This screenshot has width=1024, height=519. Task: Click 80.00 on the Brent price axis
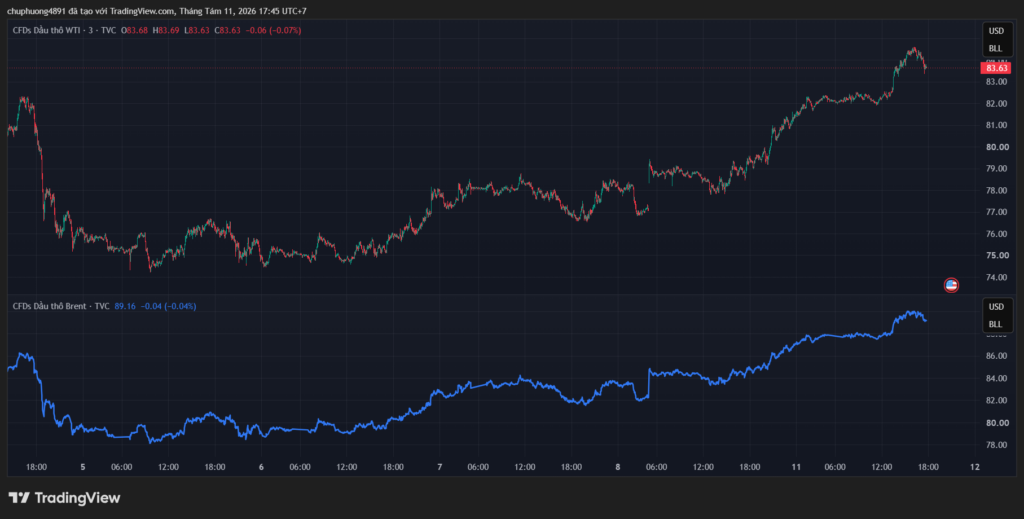pos(996,422)
